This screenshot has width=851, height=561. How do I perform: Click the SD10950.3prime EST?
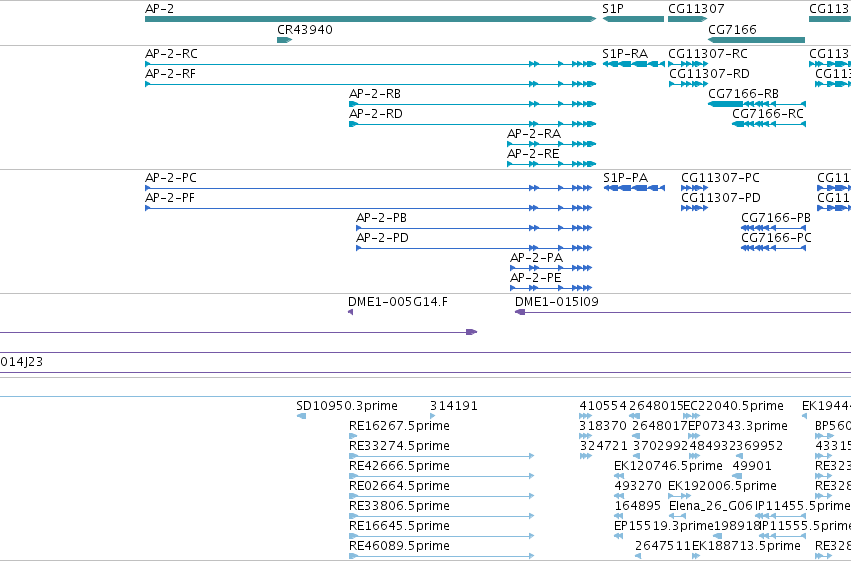(x=302, y=416)
